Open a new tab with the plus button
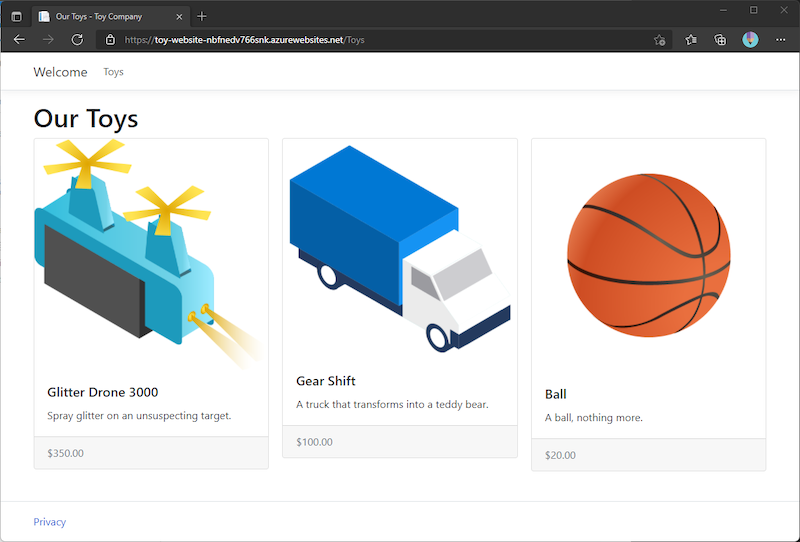Viewport: 800px width, 542px height. point(202,16)
